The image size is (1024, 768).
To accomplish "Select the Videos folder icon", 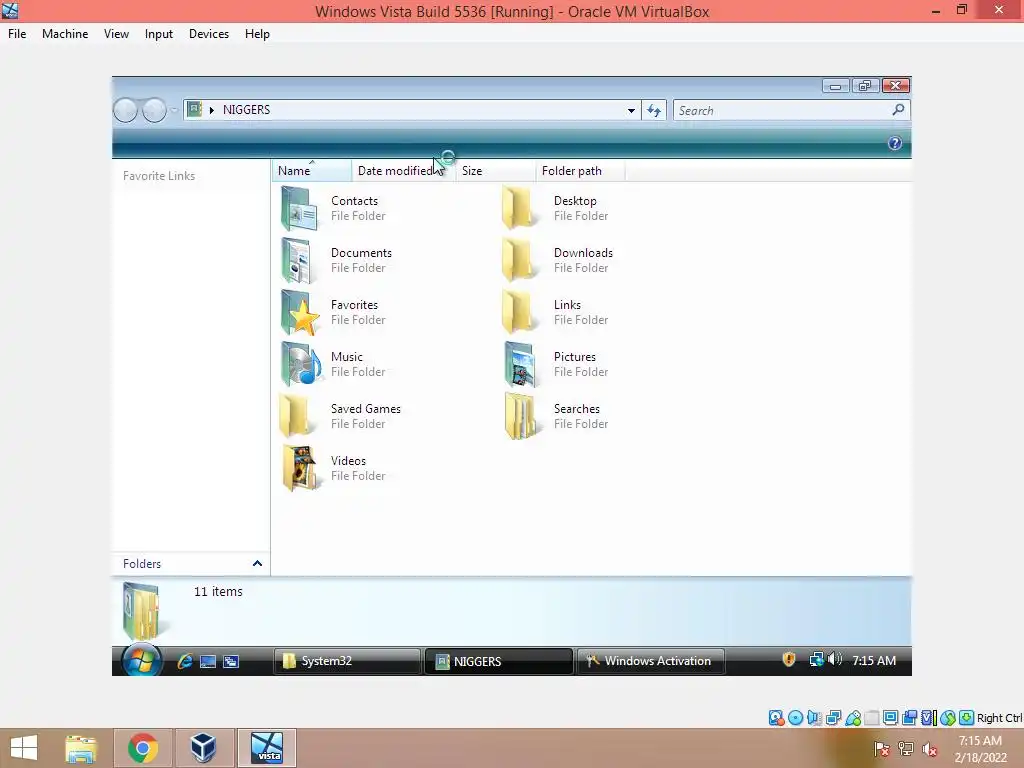I will point(300,468).
